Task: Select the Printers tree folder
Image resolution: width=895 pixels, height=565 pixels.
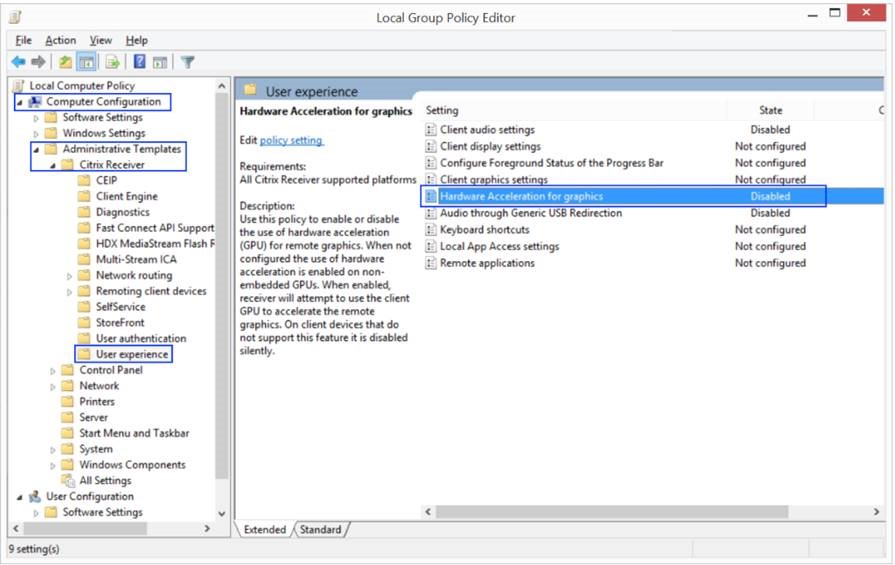Action: click(x=97, y=402)
